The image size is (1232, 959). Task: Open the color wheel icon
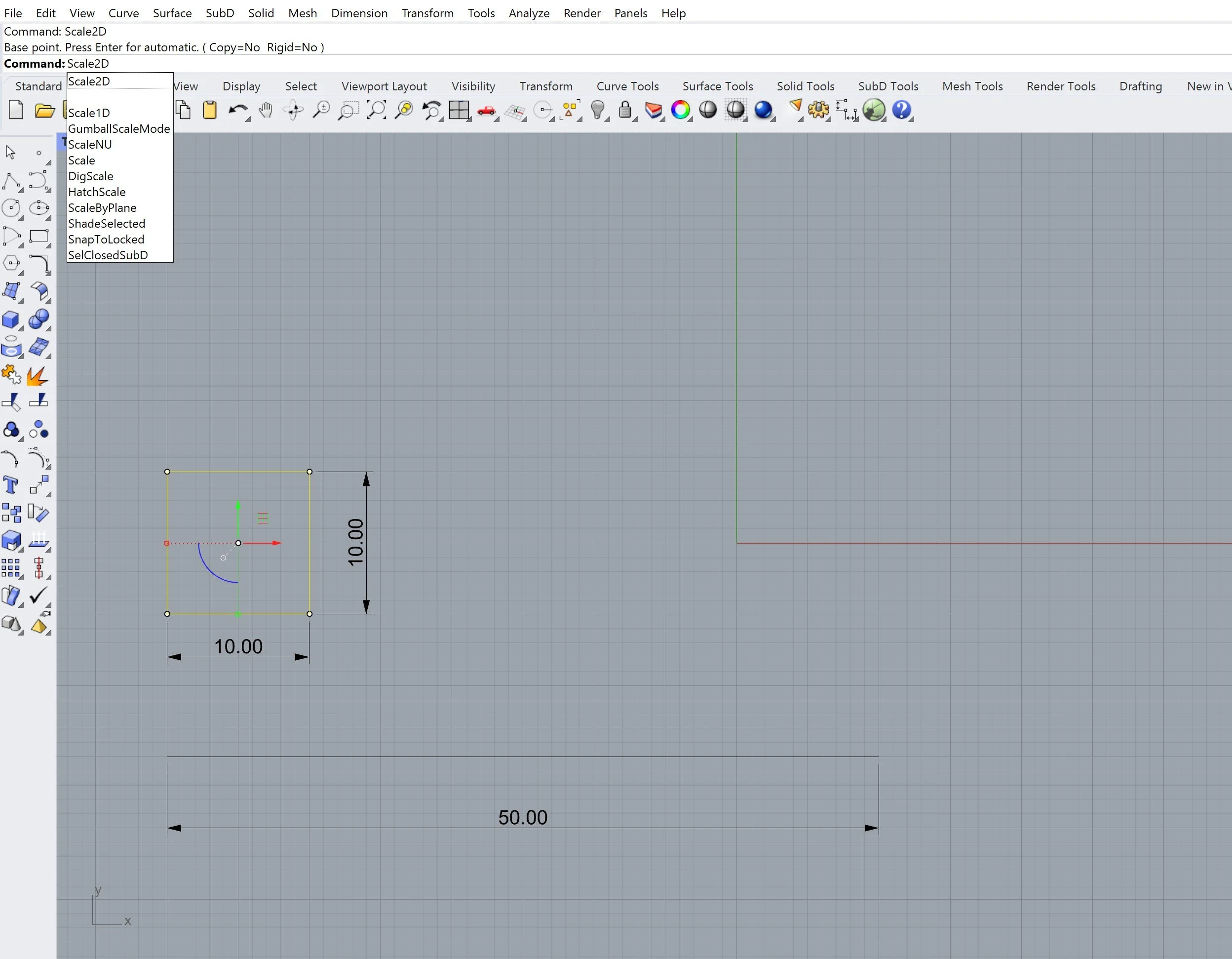pyautogui.click(x=680, y=110)
